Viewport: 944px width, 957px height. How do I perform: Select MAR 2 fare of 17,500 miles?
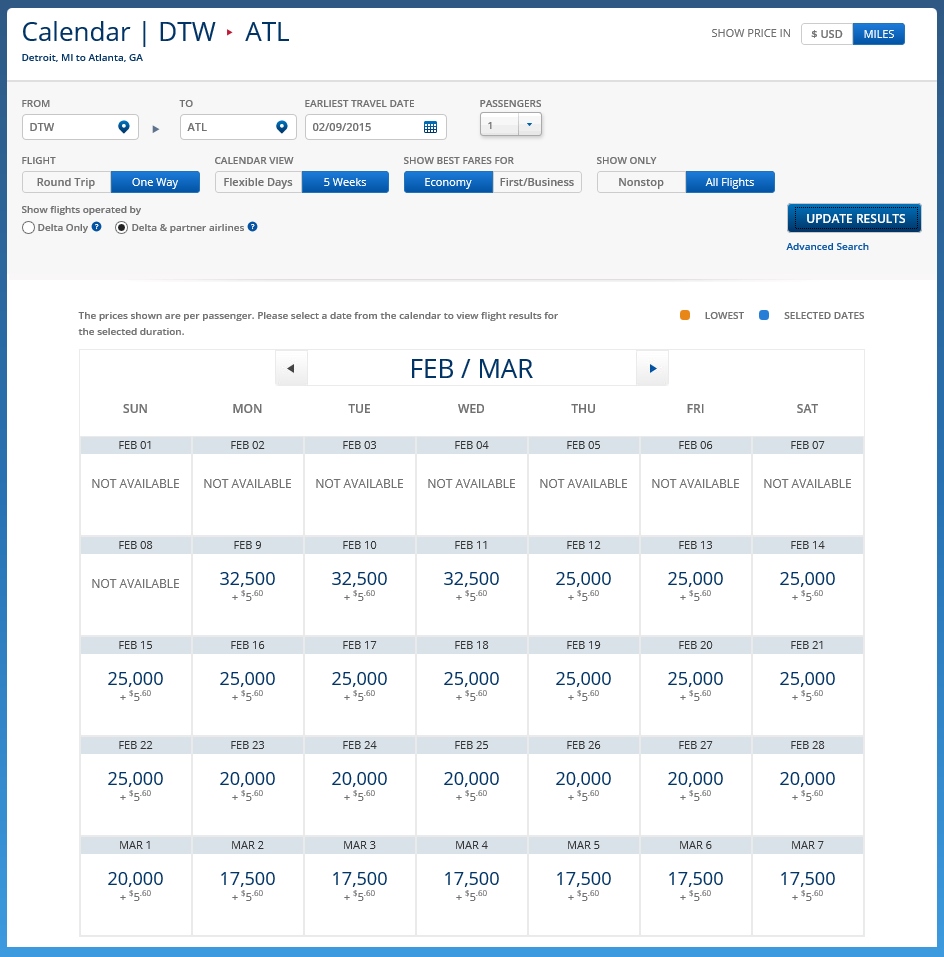click(x=247, y=884)
